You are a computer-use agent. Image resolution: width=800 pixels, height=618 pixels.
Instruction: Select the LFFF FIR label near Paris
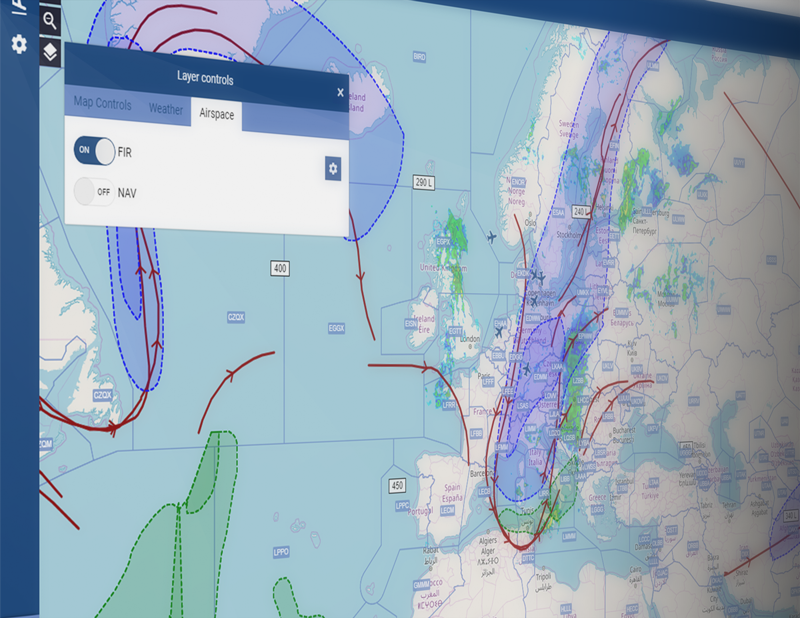(x=488, y=382)
